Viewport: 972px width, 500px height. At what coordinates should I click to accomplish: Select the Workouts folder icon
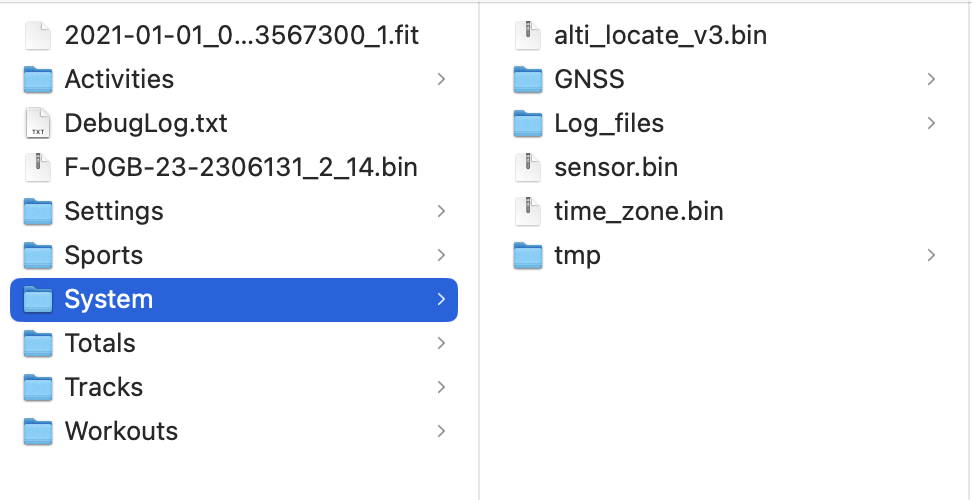(38, 431)
